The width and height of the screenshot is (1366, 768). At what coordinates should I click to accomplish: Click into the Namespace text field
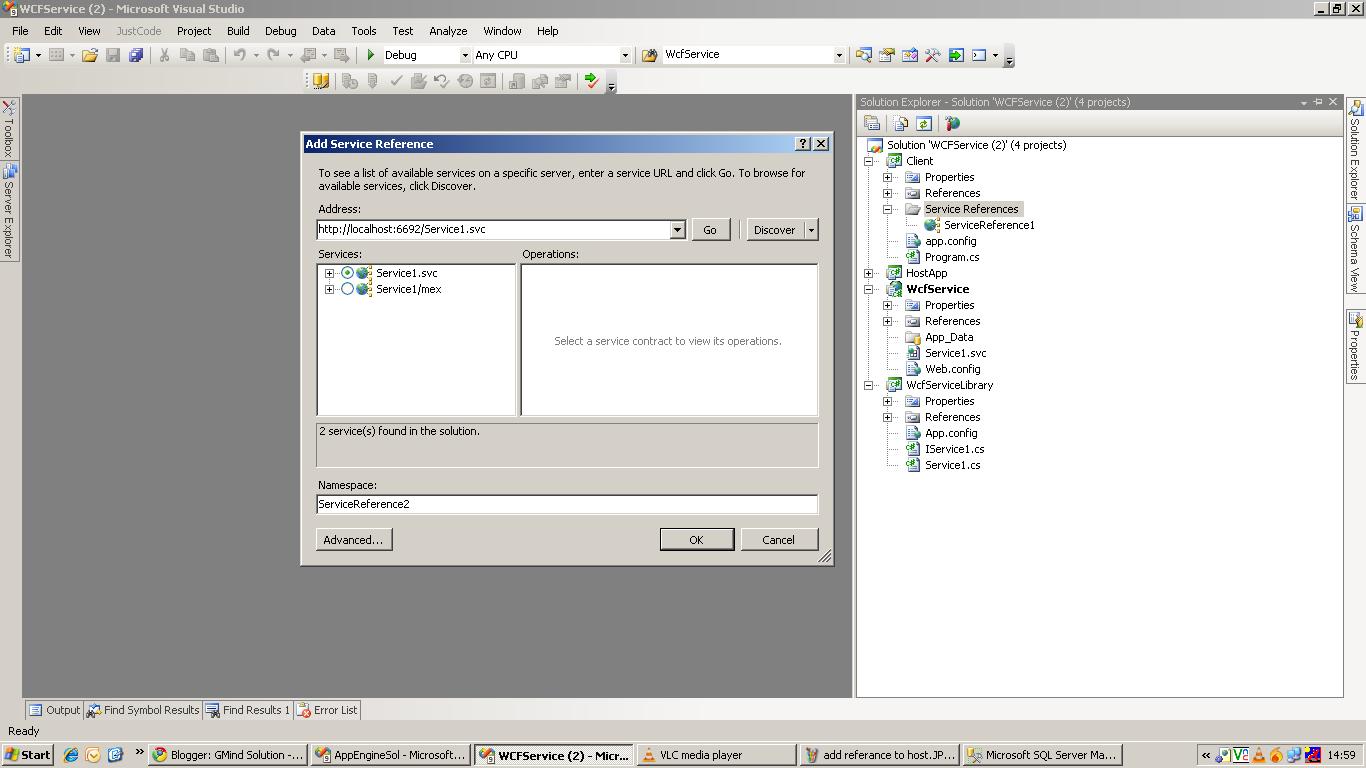pos(567,504)
